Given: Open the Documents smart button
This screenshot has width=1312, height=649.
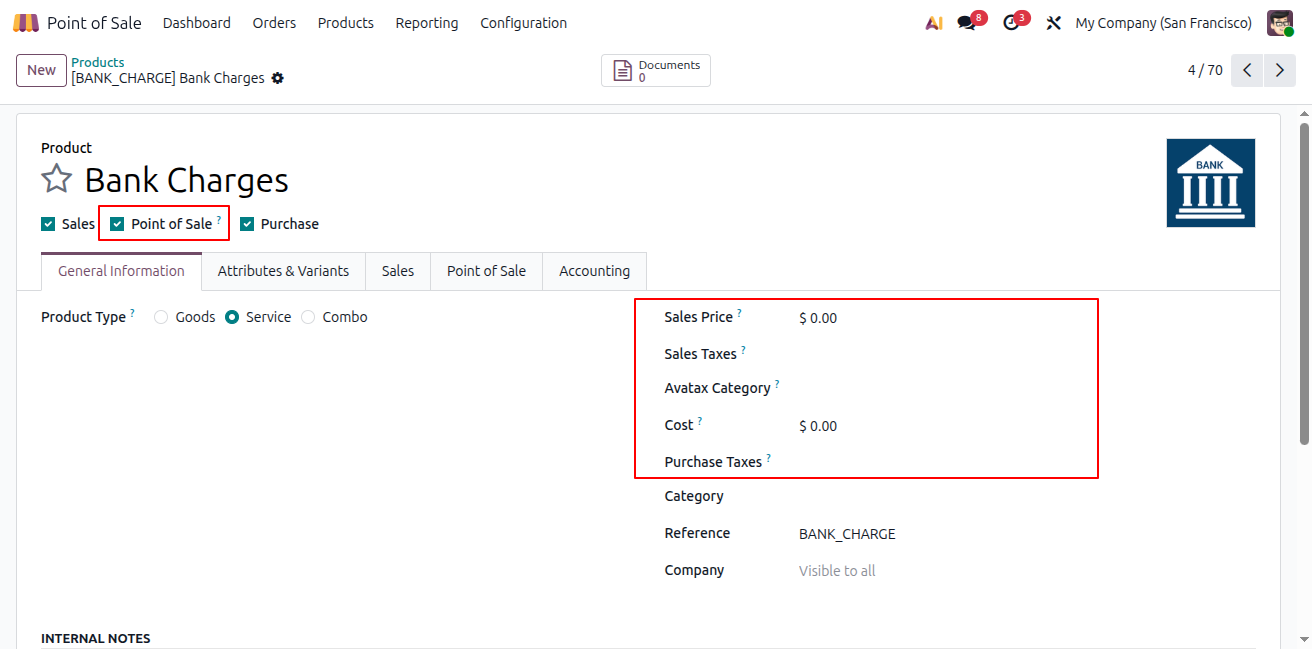Looking at the screenshot, I should click(656, 71).
